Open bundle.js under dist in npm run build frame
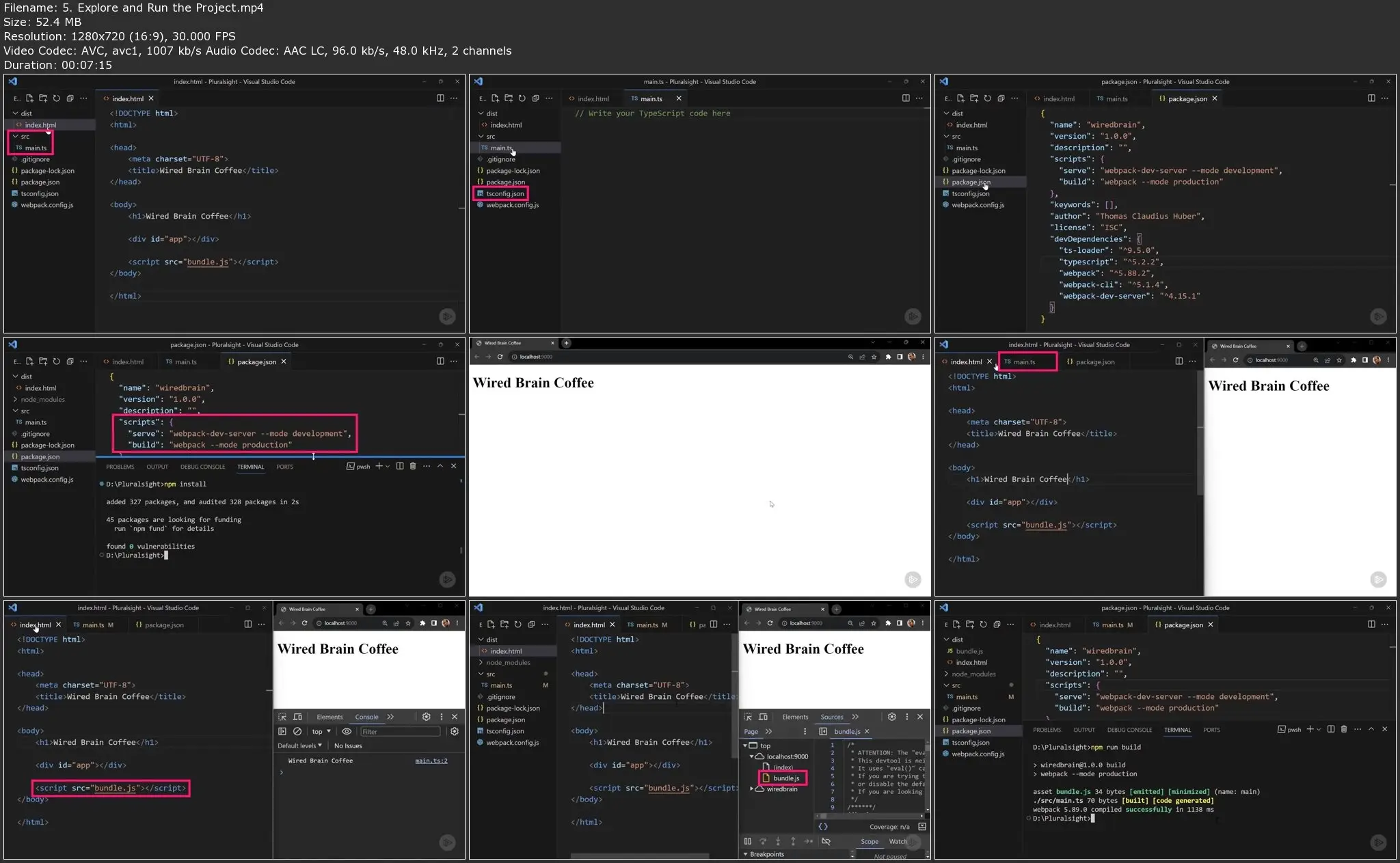Screen dimensions: 1400x863 coord(969,651)
